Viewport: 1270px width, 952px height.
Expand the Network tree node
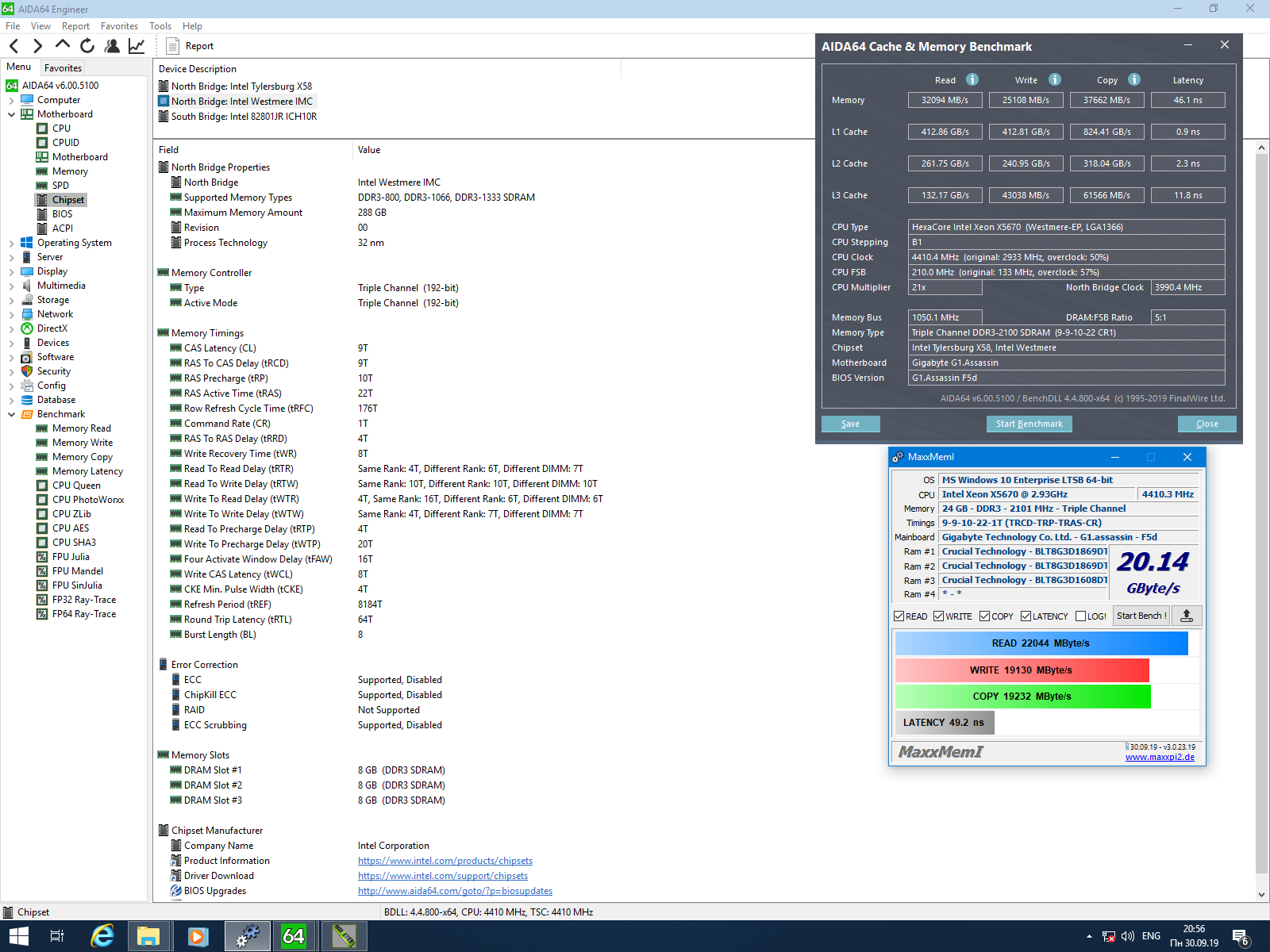click(x=11, y=314)
